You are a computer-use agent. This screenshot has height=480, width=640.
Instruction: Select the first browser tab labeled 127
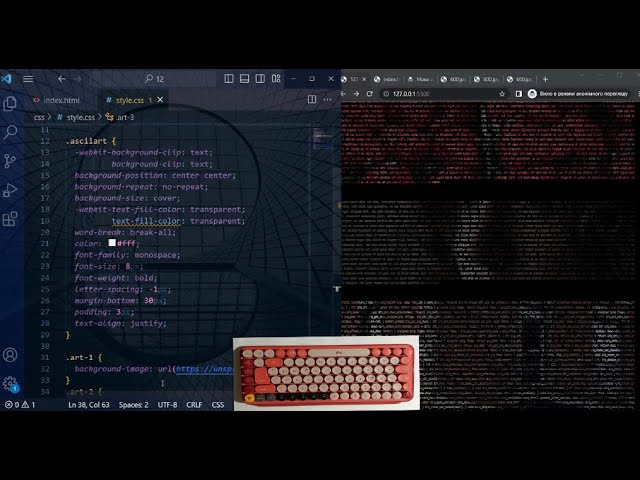click(x=351, y=79)
